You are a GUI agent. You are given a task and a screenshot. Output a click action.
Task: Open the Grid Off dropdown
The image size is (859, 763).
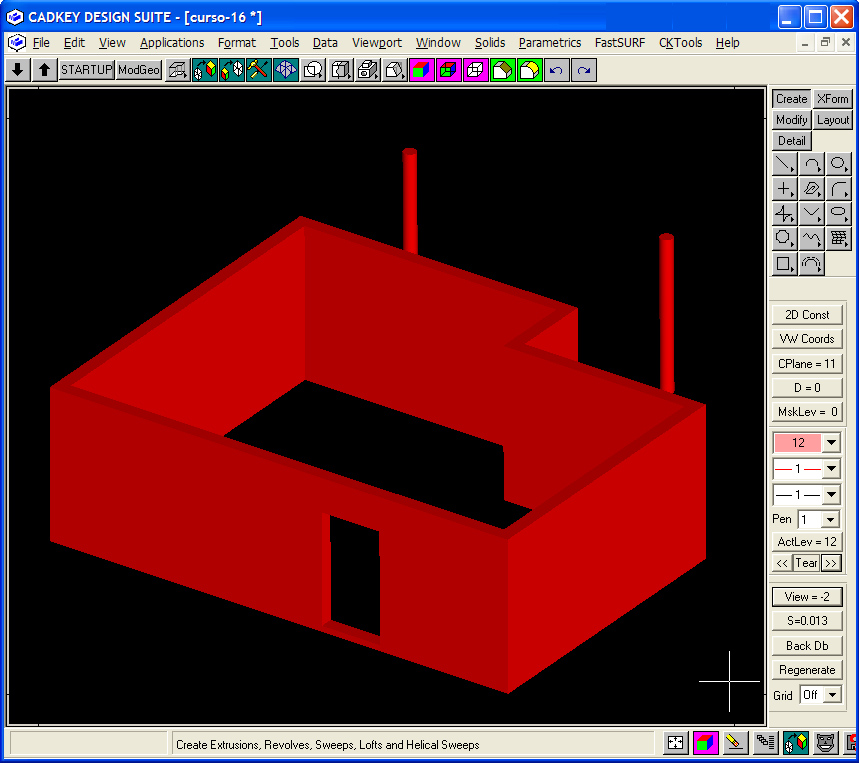click(x=831, y=695)
